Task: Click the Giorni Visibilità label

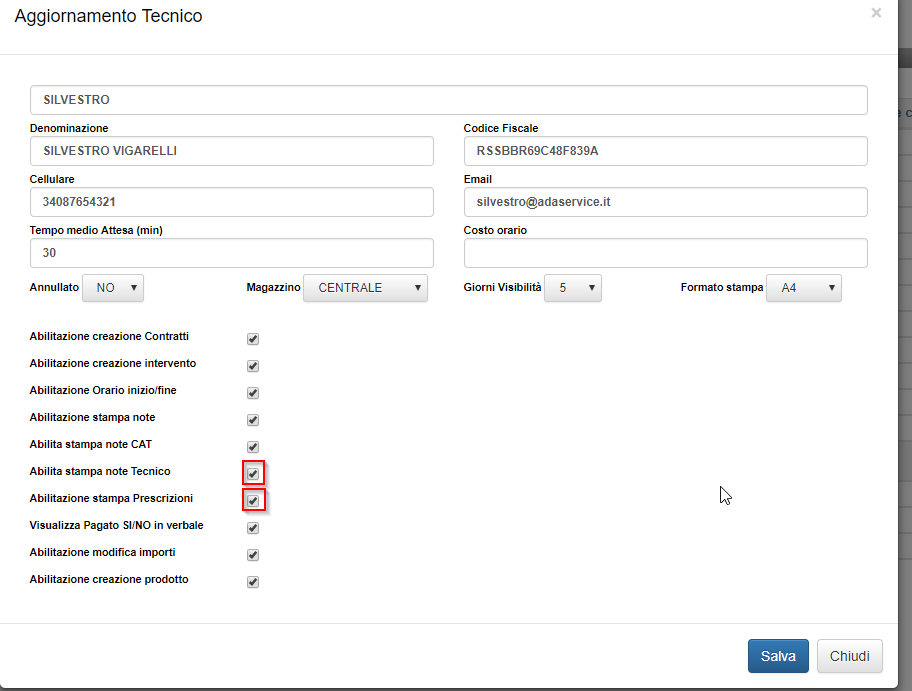Action: tap(503, 287)
